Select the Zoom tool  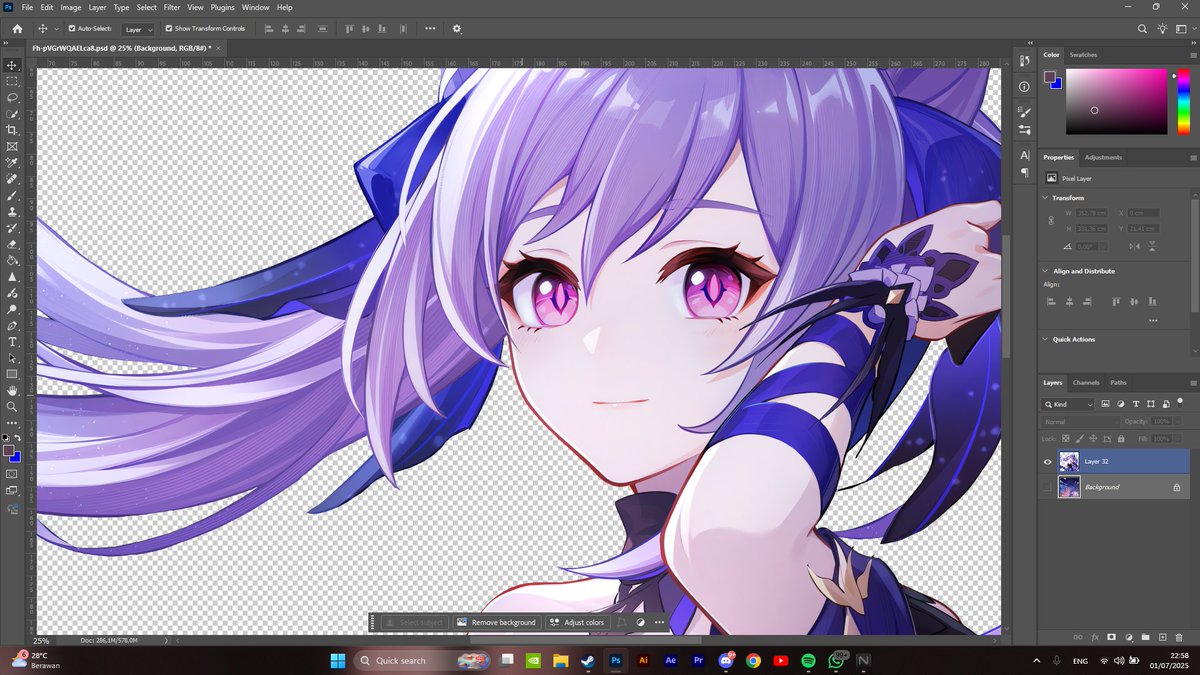pos(12,407)
